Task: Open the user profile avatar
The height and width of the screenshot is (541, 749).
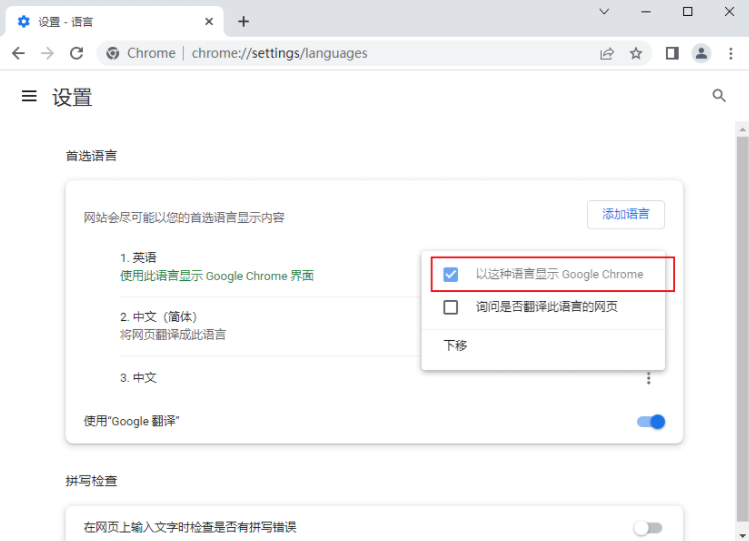Action: pos(701,53)
